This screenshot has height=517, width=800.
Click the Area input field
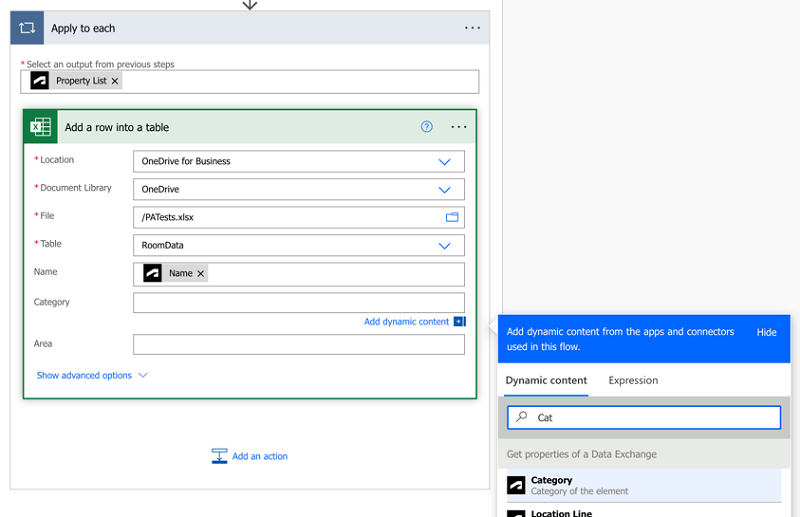tap(299, 344)
